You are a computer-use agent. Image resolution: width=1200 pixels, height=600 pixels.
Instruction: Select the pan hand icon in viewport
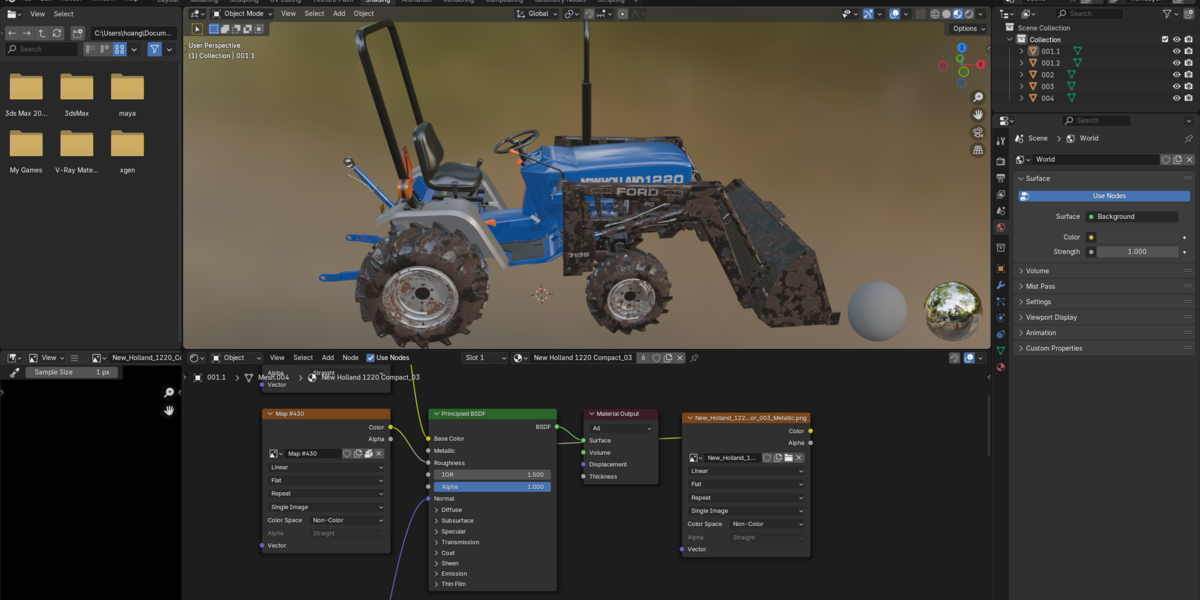[x=977, y=114]
